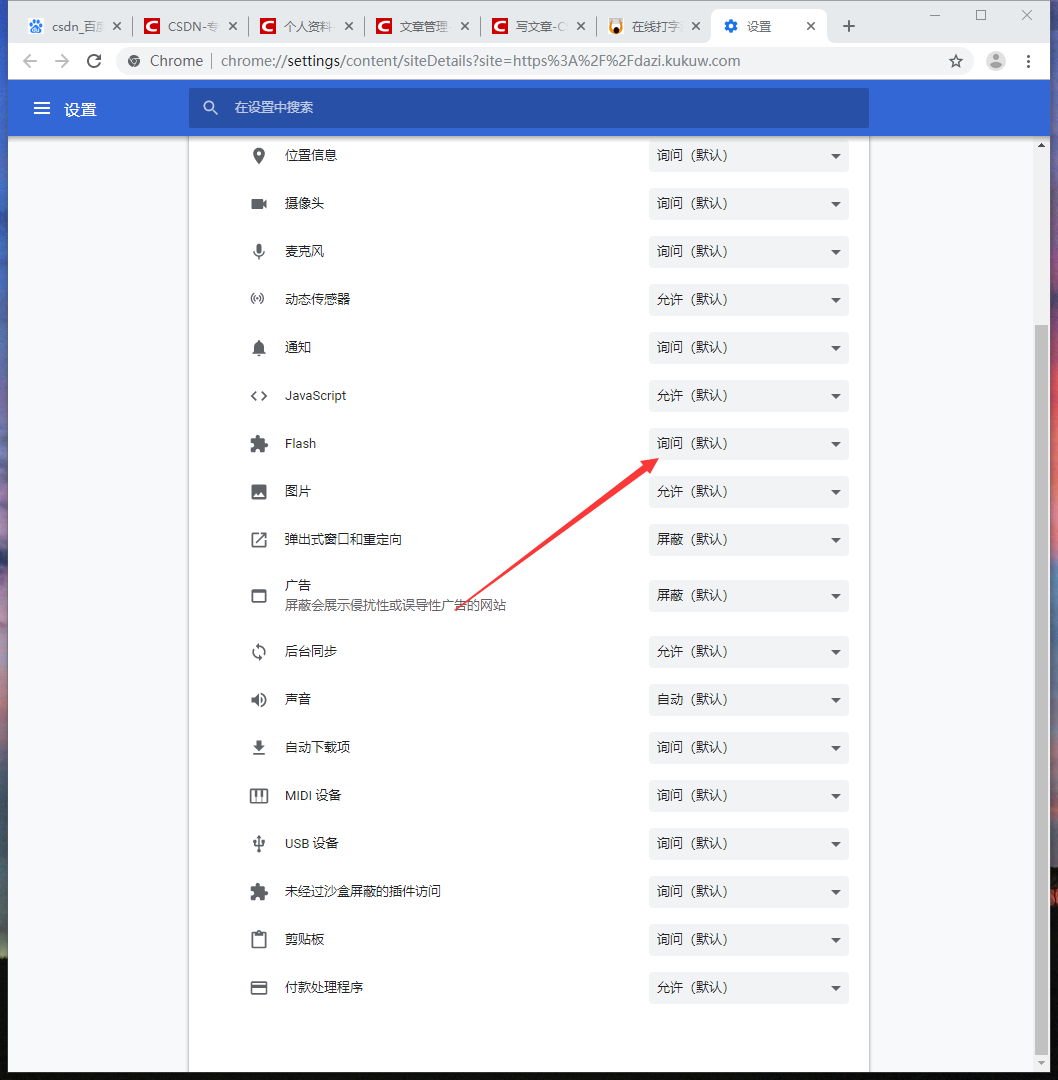Switch to the csdn_百度 tab
Image resolution: width=1058 pixels, height=1080 pixels.
pos(72,27)
